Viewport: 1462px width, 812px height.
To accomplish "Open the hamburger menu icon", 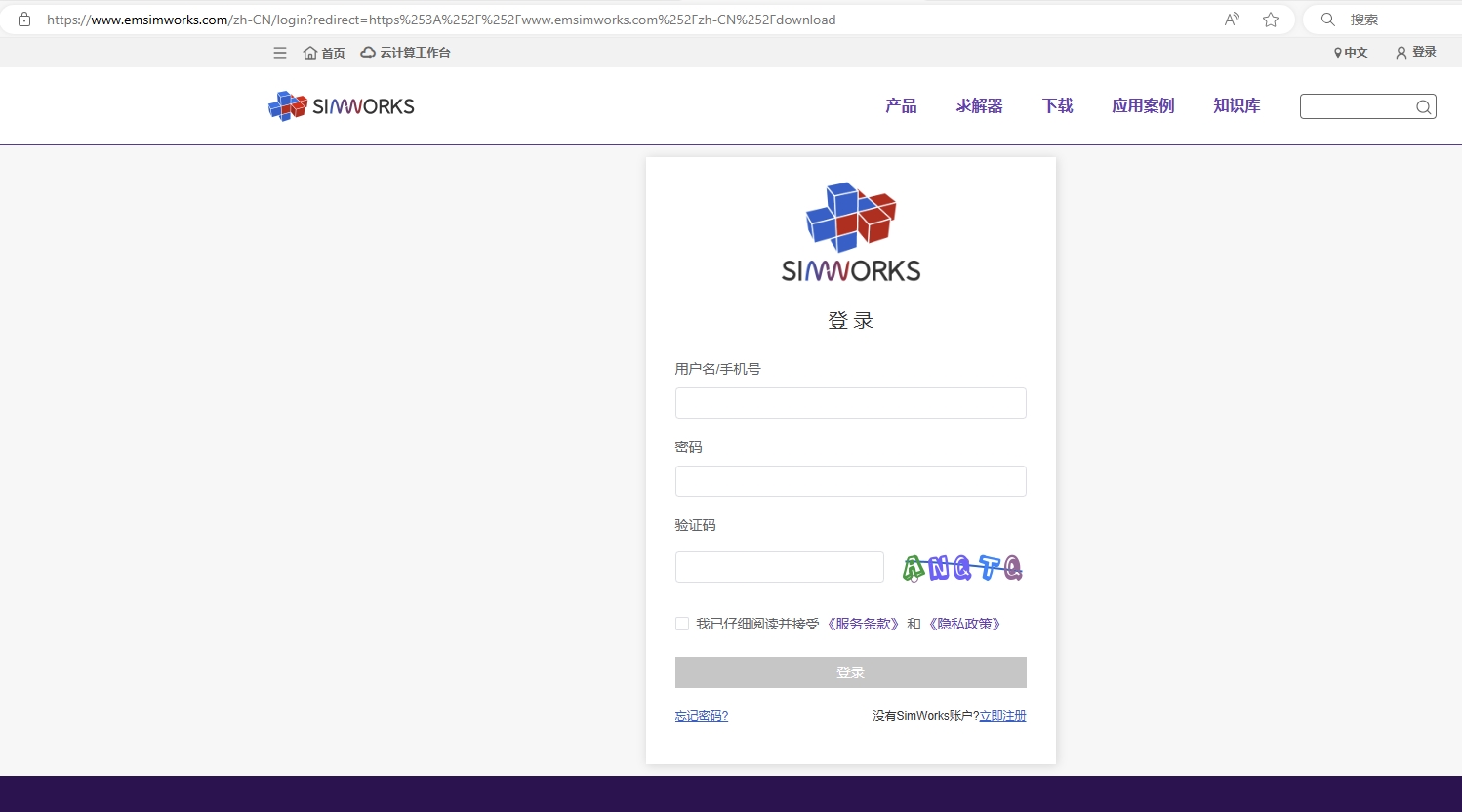I will pos(280,53).
